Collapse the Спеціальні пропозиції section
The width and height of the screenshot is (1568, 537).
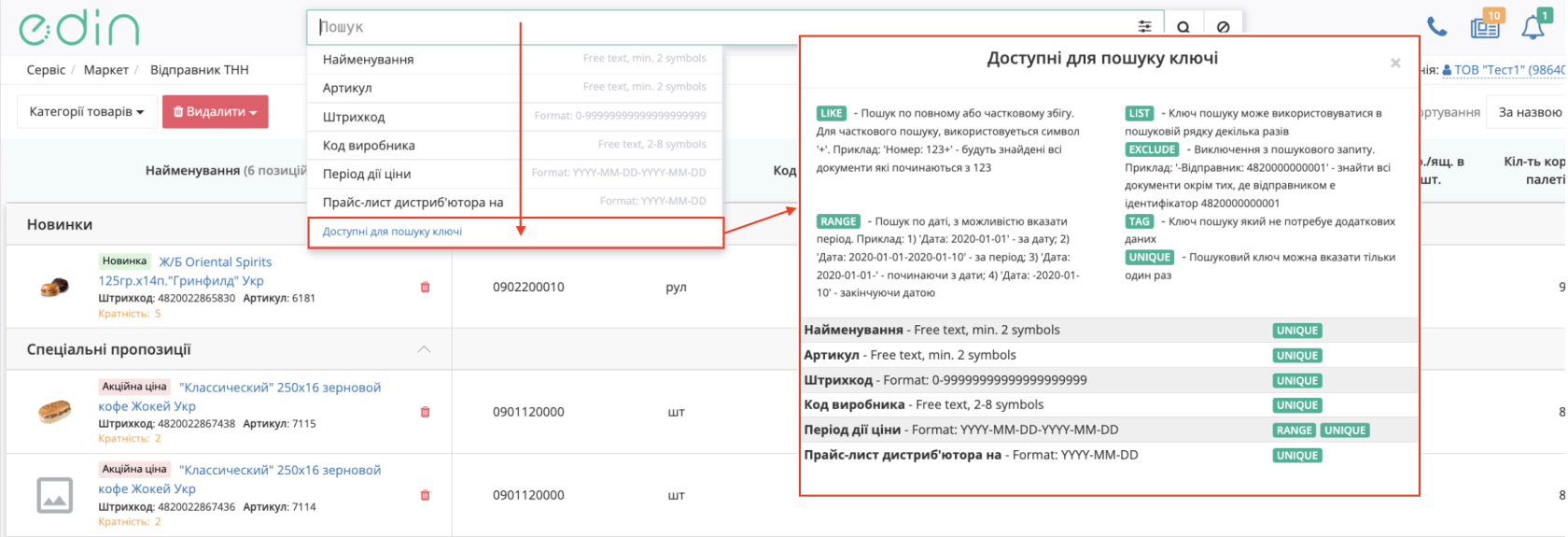[424, 349]
